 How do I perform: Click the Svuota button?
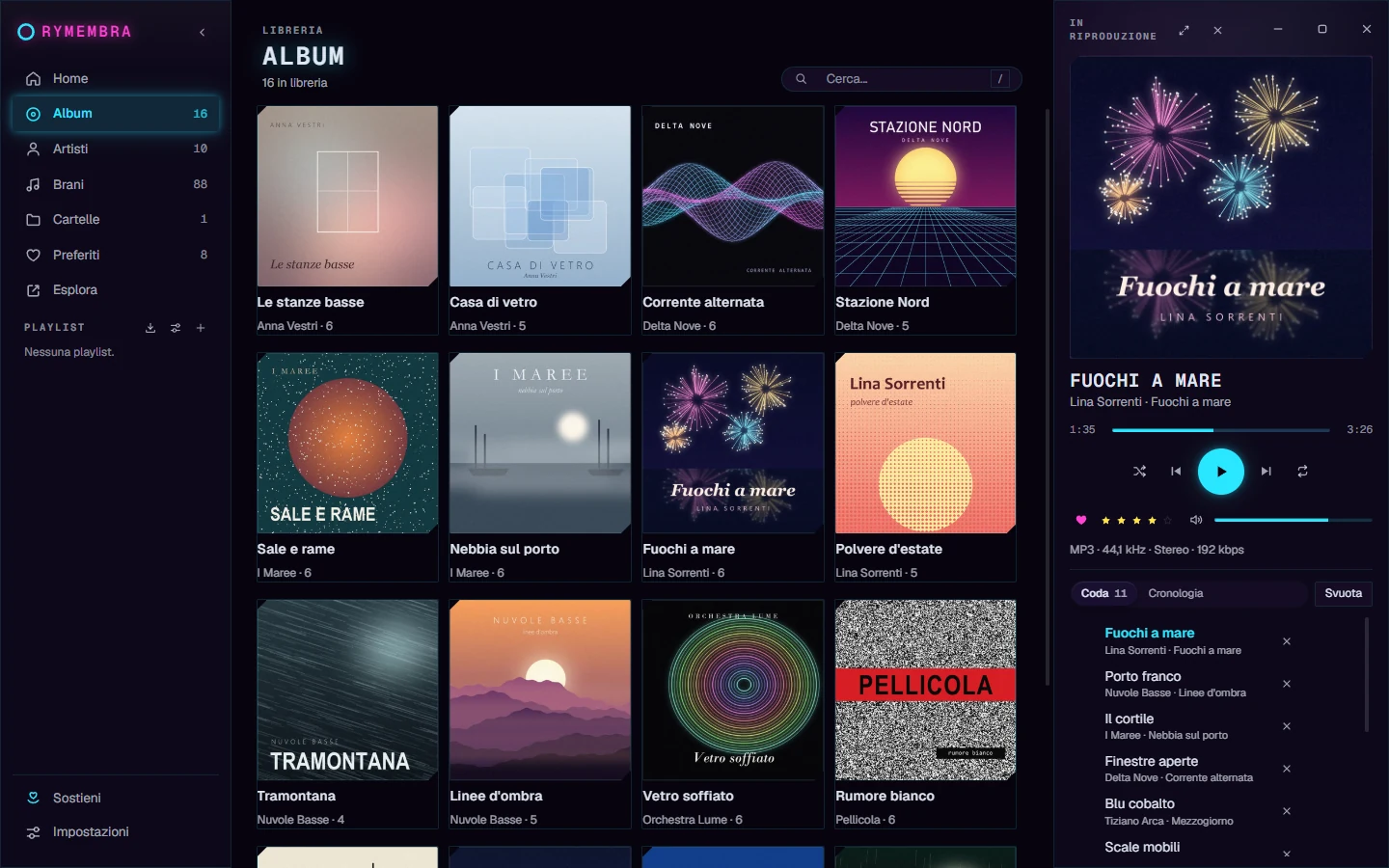pos(1343,593)
